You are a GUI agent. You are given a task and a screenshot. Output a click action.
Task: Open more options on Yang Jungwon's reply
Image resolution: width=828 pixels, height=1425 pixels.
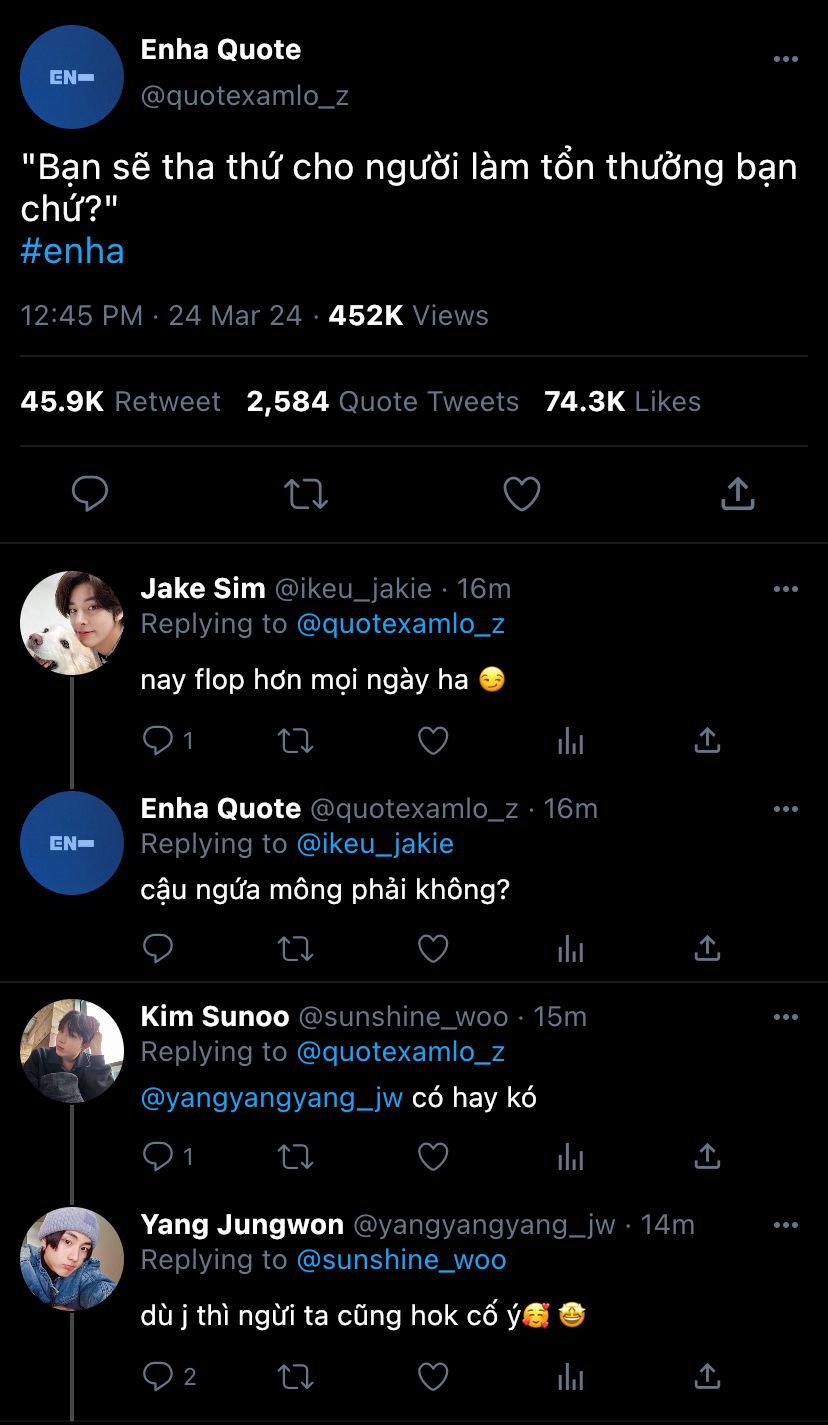786,1225
